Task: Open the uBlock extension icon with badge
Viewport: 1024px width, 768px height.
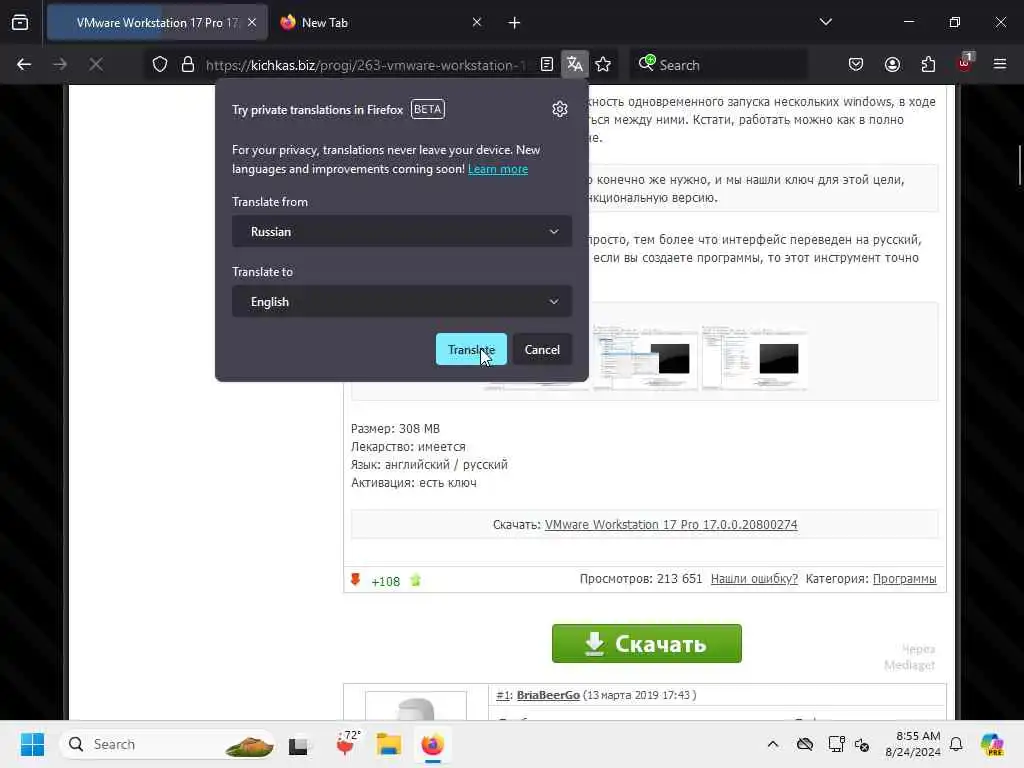Action: coord(965,63)
